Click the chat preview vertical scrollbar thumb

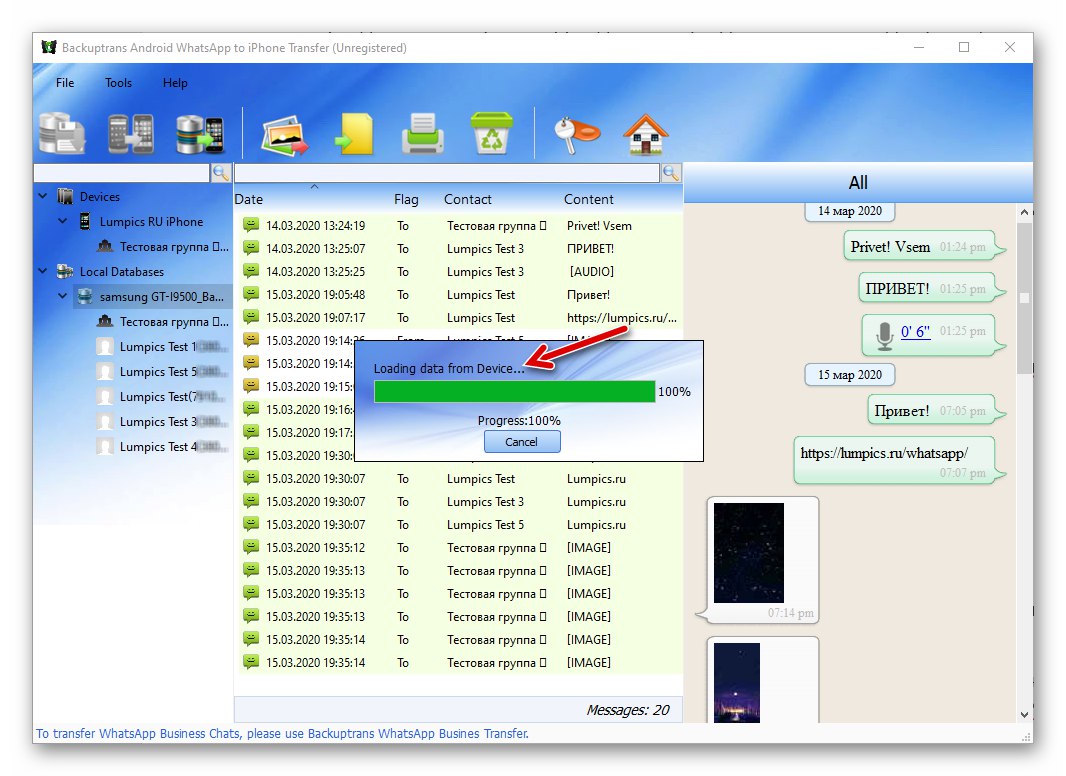(1025, 297)
